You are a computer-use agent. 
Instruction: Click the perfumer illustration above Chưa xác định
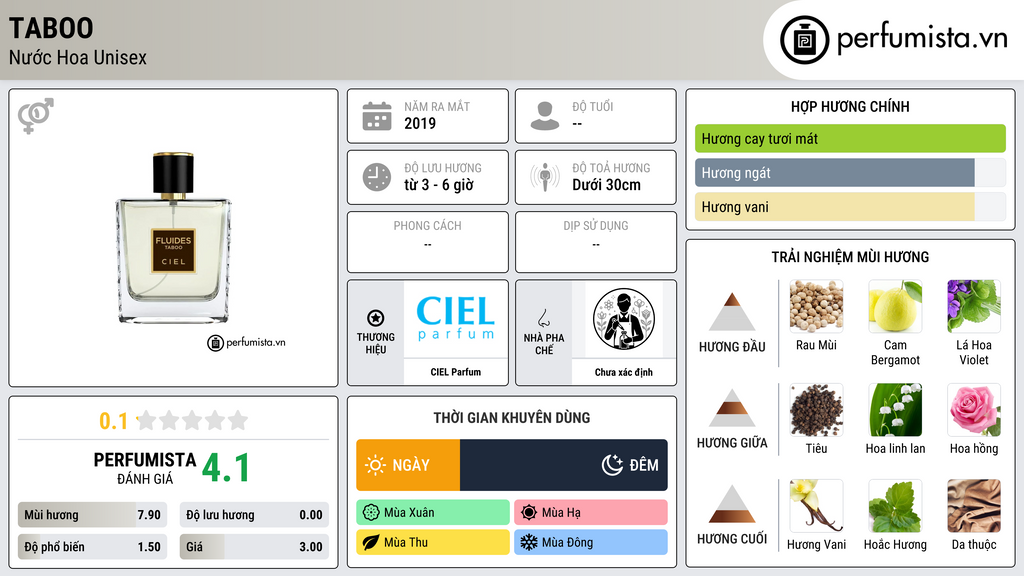click(624, 319)
